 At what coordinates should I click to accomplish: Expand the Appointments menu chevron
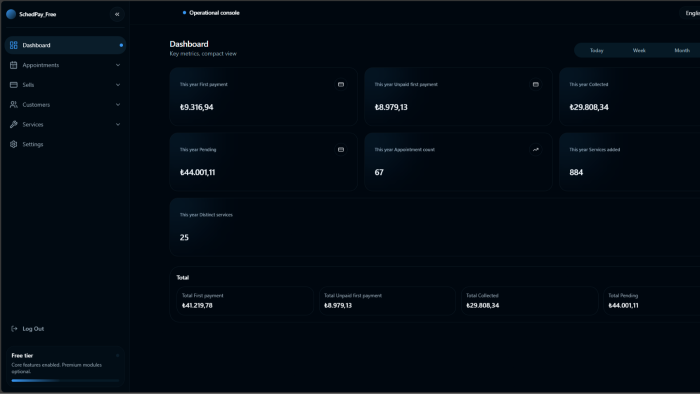pos(118,65)
